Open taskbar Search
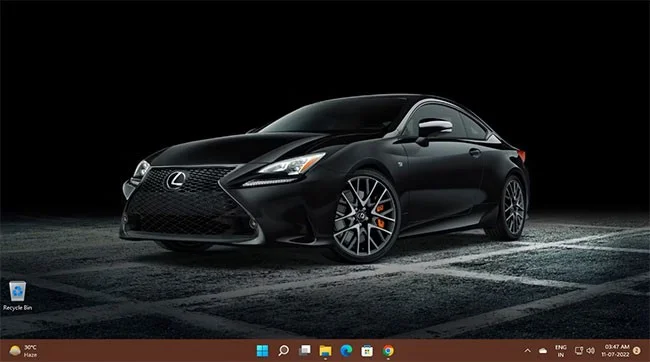 284,351
